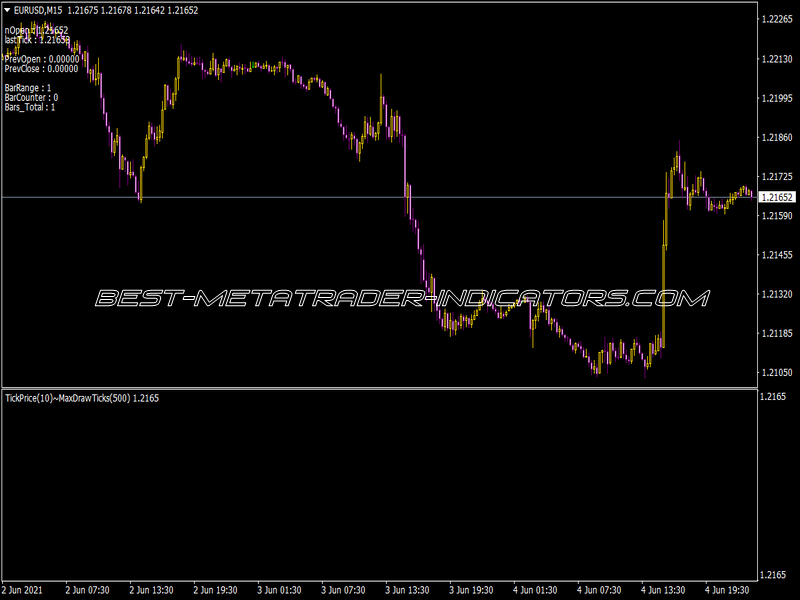Image resolution: width=800 pixels, height=600 pixels.
Task: Click the upper 1.2165 indicator scale label
Action: [772, 396]
